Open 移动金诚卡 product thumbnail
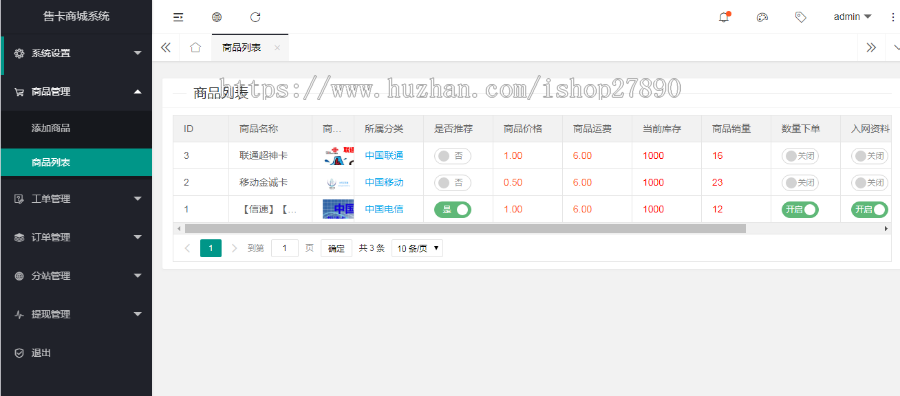Screen dimensions: 900x396 coord(338,183)
